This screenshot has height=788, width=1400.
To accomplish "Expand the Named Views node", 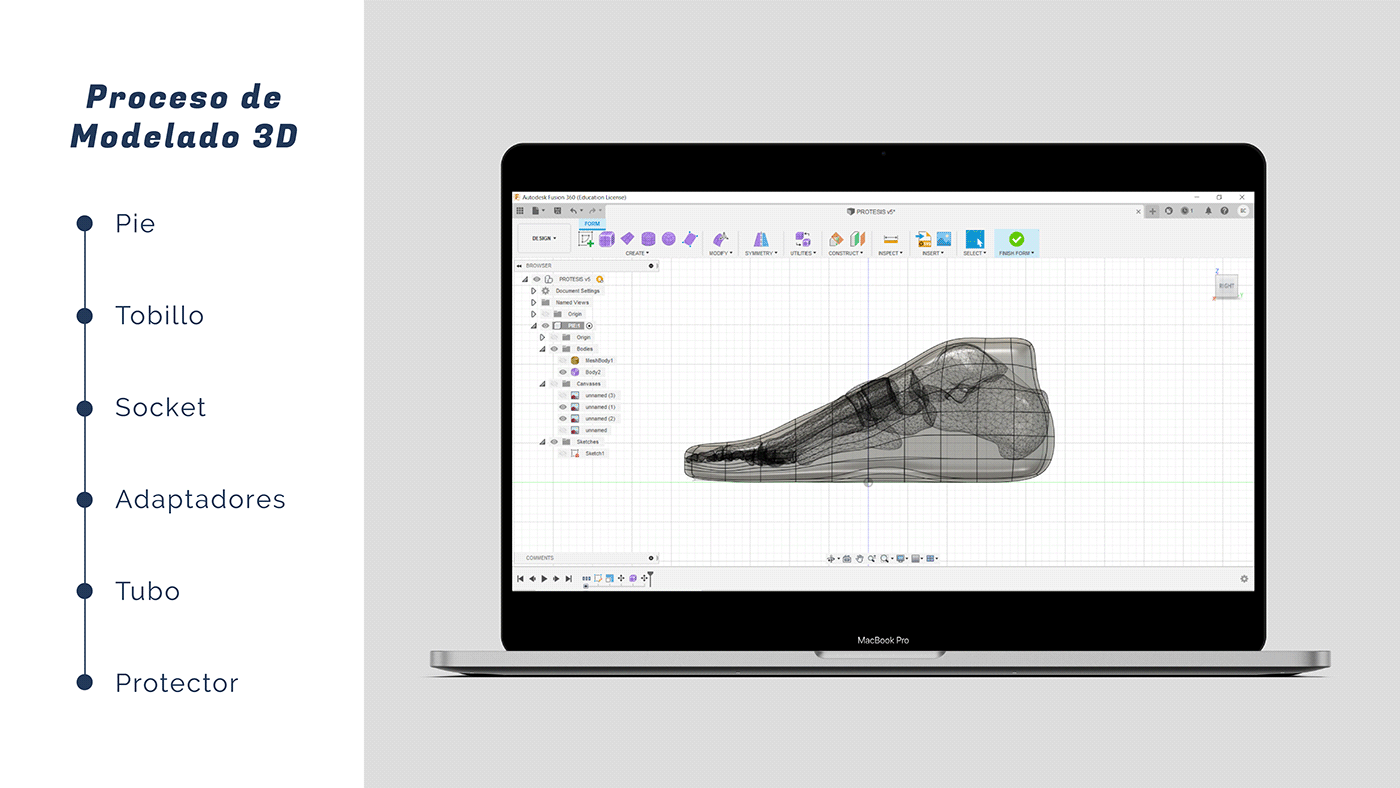I will click(534, 302).
